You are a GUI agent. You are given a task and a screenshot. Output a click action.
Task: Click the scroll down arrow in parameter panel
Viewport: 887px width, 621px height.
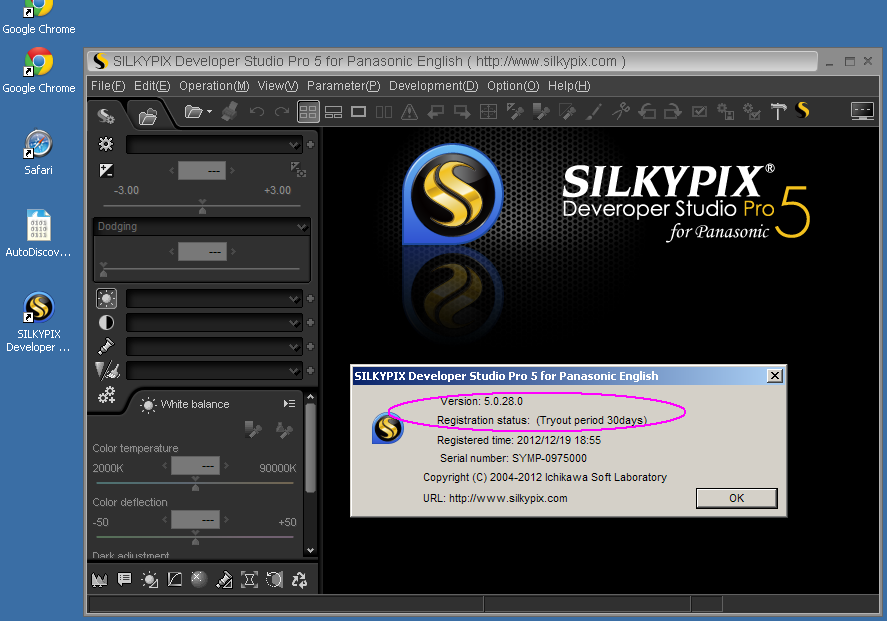(x=310, y=550)
